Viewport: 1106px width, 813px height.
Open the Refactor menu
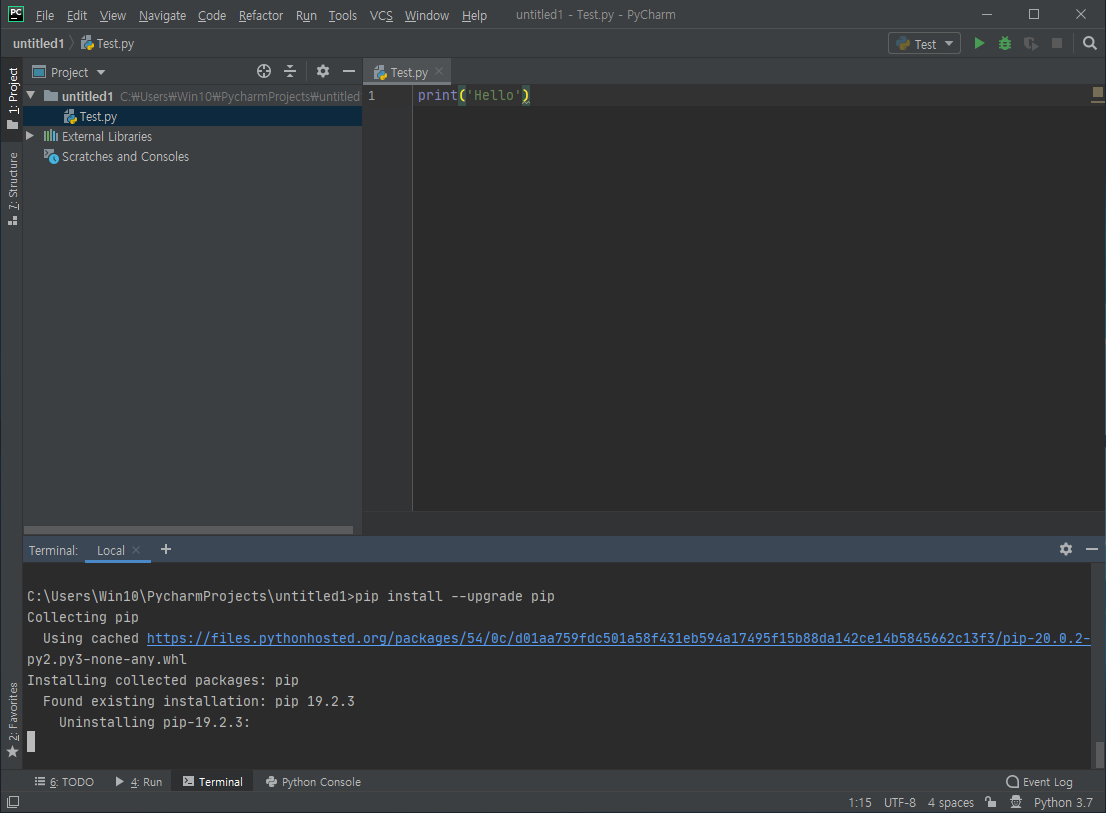point(260,16)
